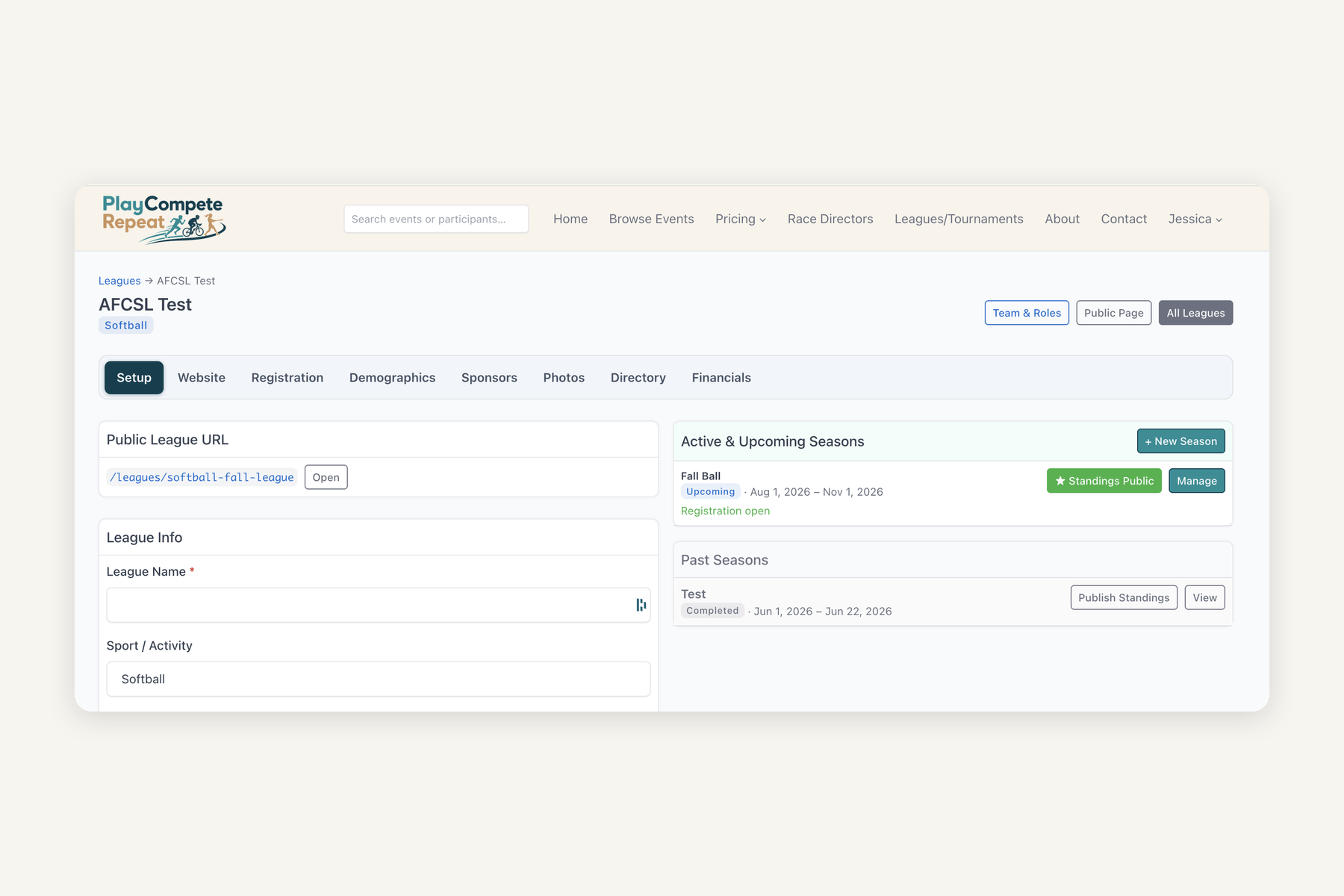
Task: Open the Photos tab
Action: [x=564, y=378]
